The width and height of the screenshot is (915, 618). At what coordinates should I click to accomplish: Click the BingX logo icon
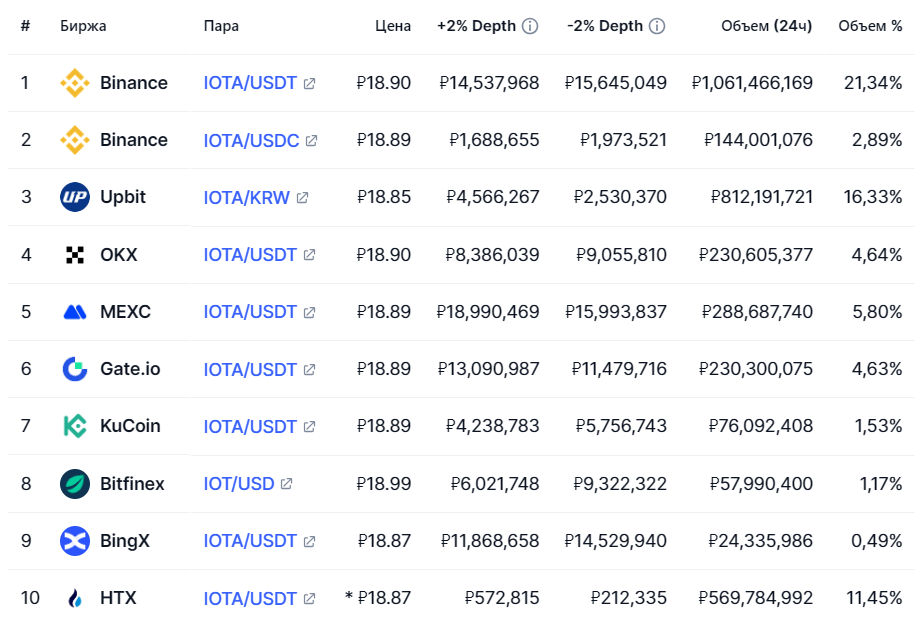[x=75, y=541]
